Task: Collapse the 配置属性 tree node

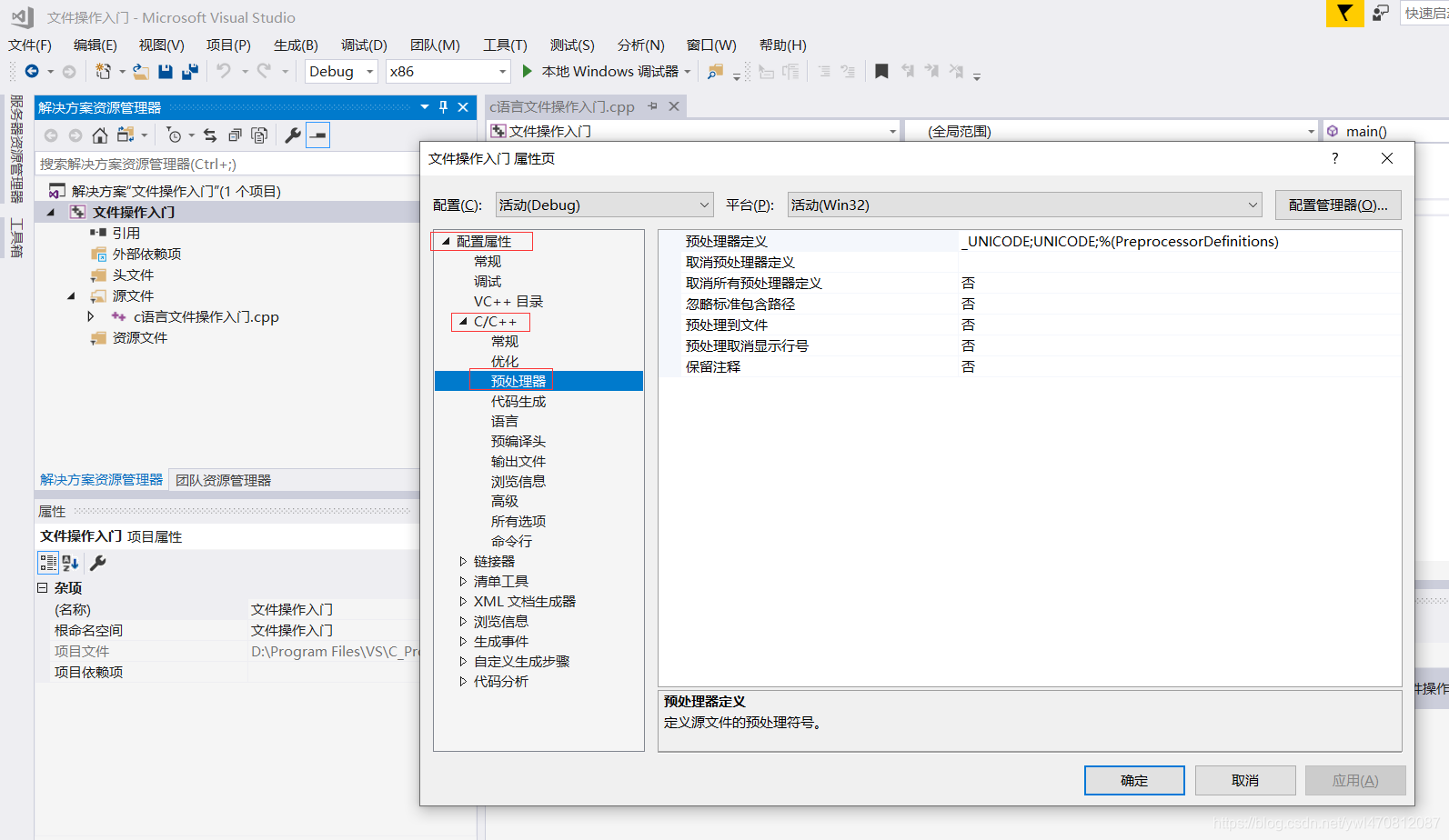Action: pyautogui.click(x=446, y=241)
